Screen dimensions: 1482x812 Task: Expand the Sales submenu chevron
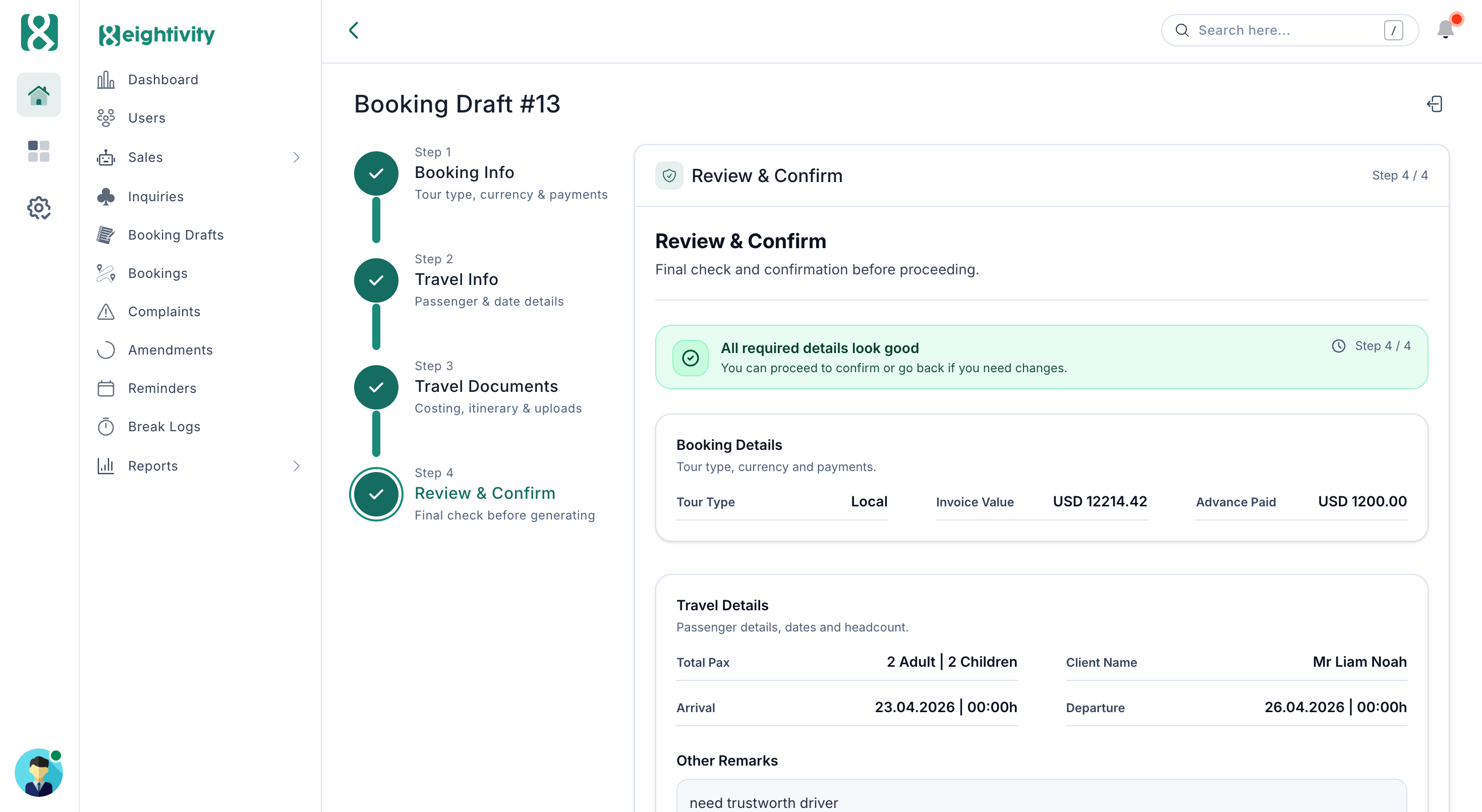296,157
